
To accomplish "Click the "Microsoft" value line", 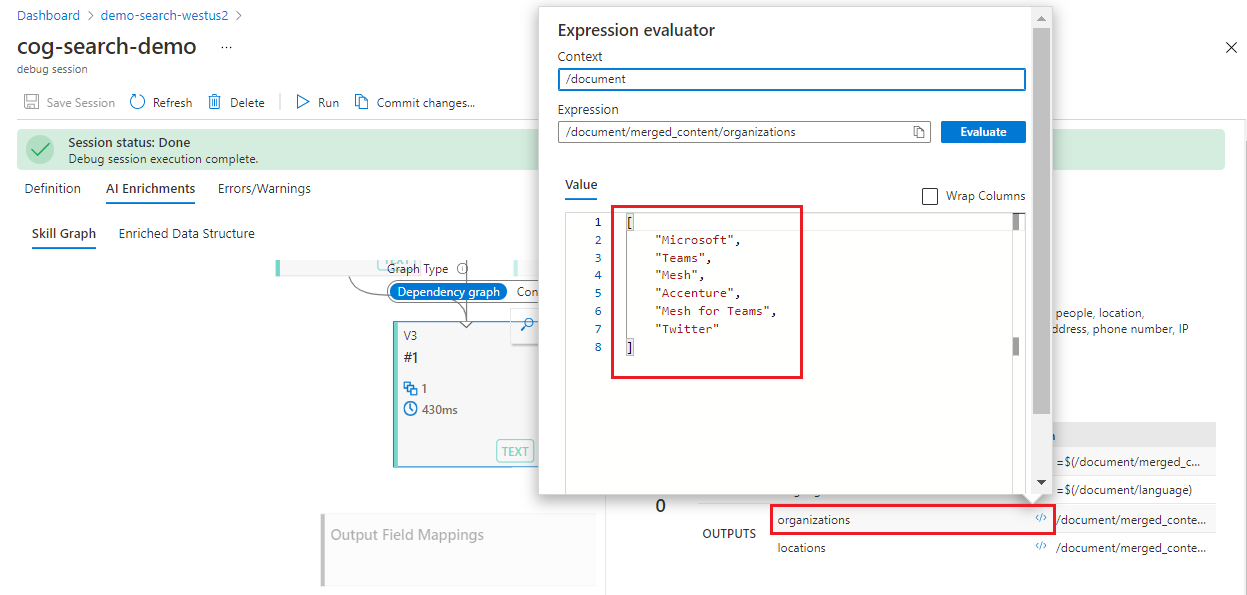I will tap(698, 240).
